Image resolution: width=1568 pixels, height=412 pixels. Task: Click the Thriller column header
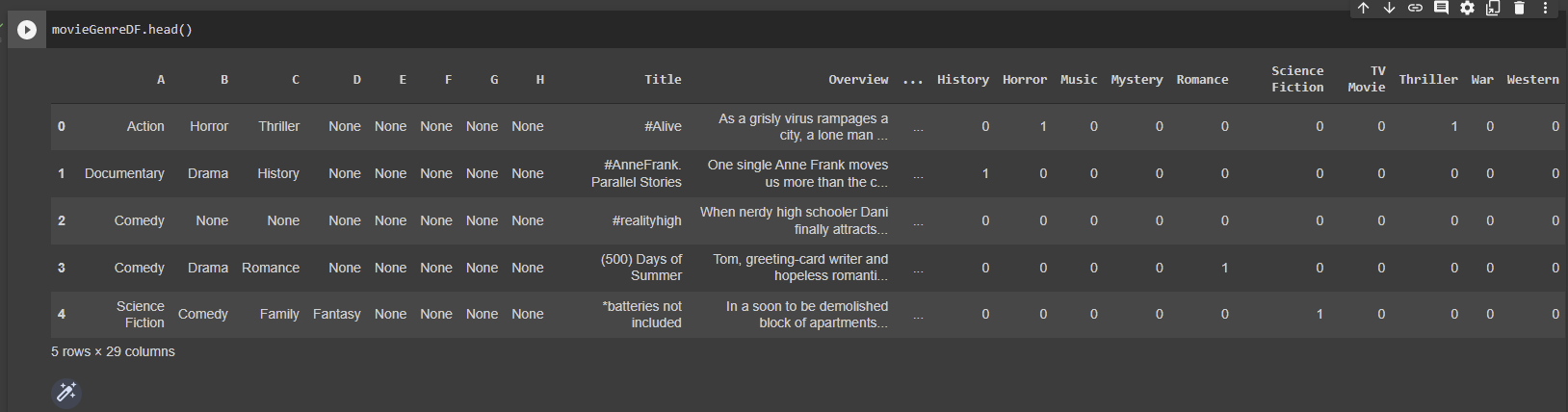click(1428, 80)
